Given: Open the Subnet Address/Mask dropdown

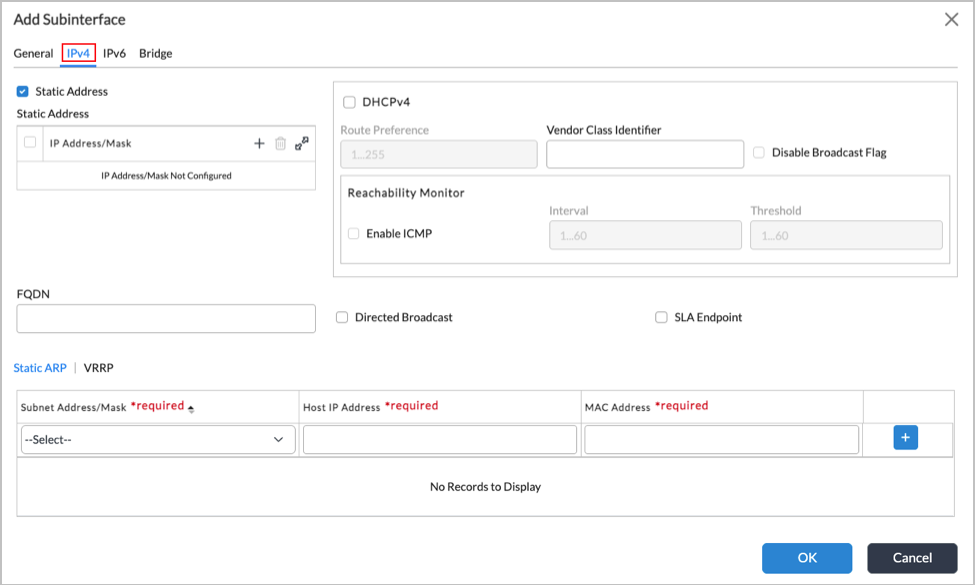Looking at the screenshot, I should point(157,440).
